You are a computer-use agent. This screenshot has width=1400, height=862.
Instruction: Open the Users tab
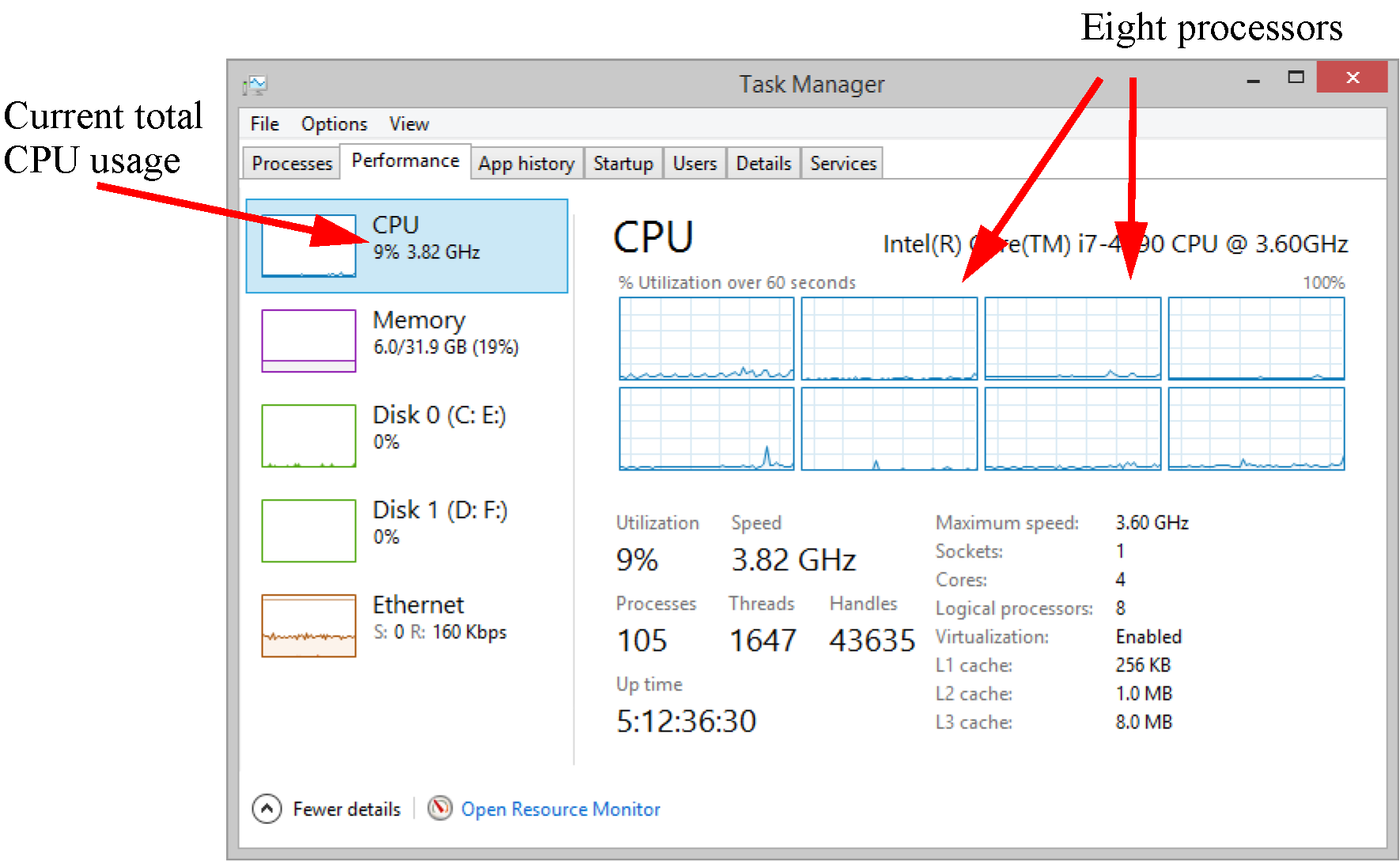tap(694, 164)
